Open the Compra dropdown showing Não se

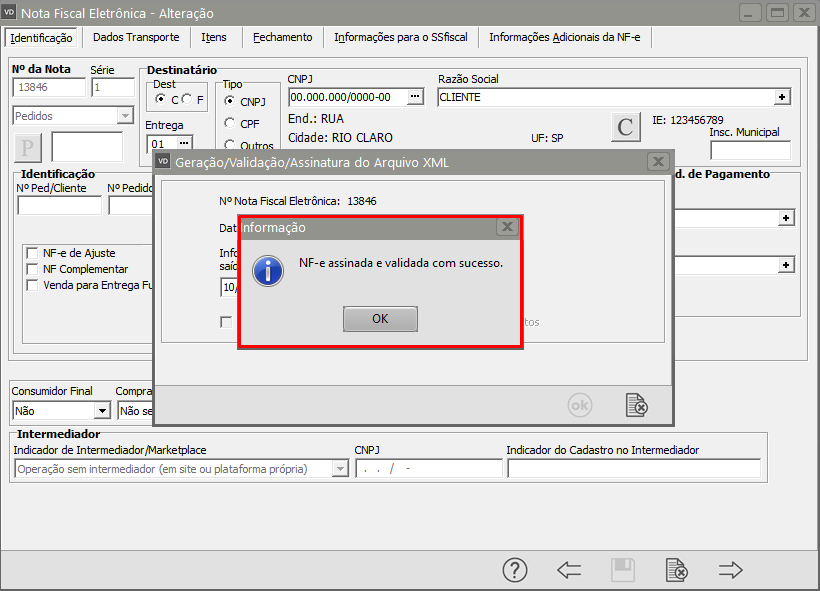pyautogui.click(x=135, y=411)
